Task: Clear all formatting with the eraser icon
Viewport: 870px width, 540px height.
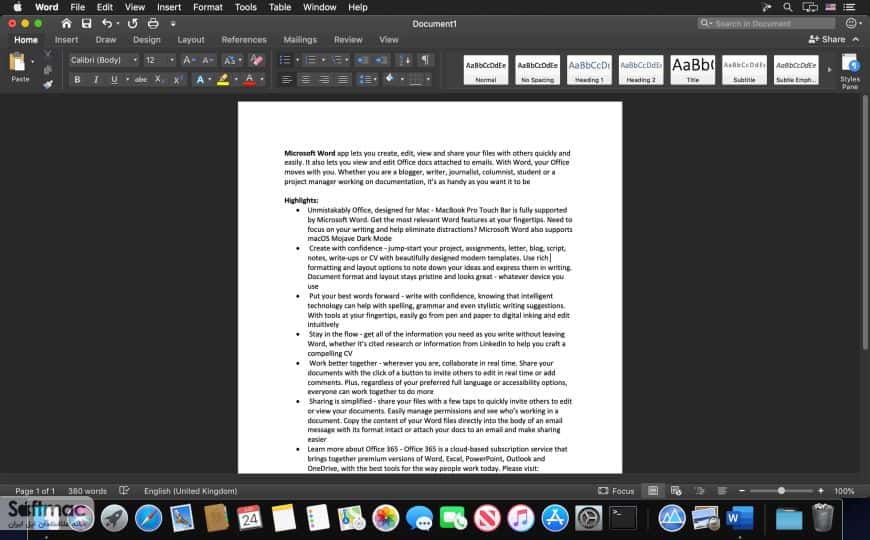Action: (256, 60)
